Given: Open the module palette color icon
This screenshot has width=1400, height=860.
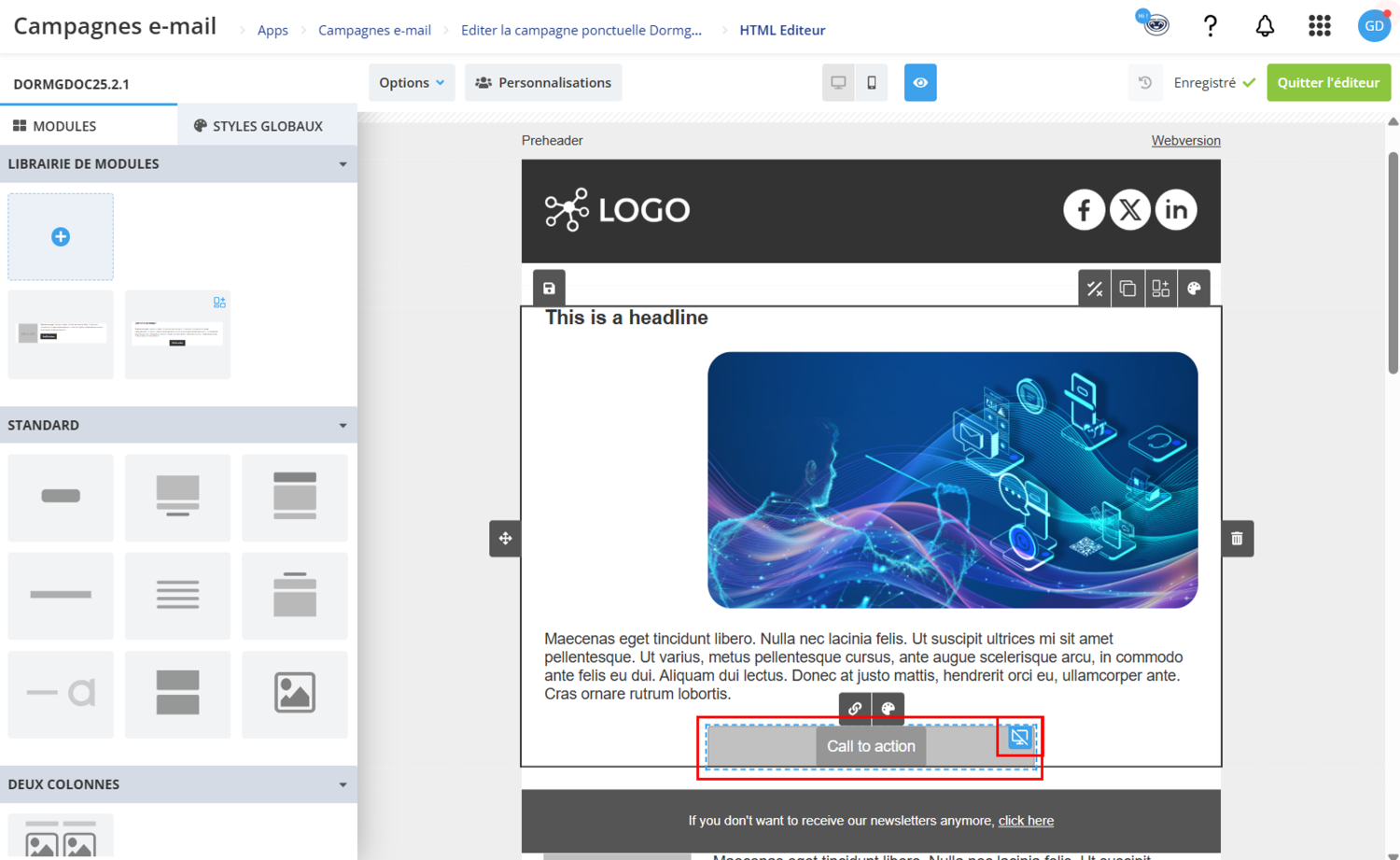Looking at the screenshot, I should (x=1194, y=289).
